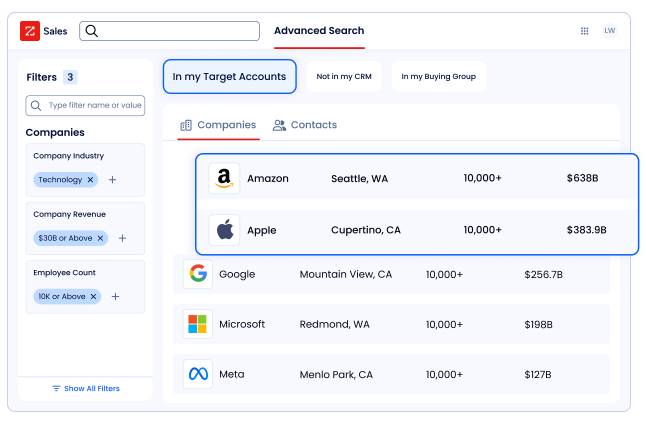Focus the filter name or value field
Screen dimensions: 646x424
(x=85, y=105)
